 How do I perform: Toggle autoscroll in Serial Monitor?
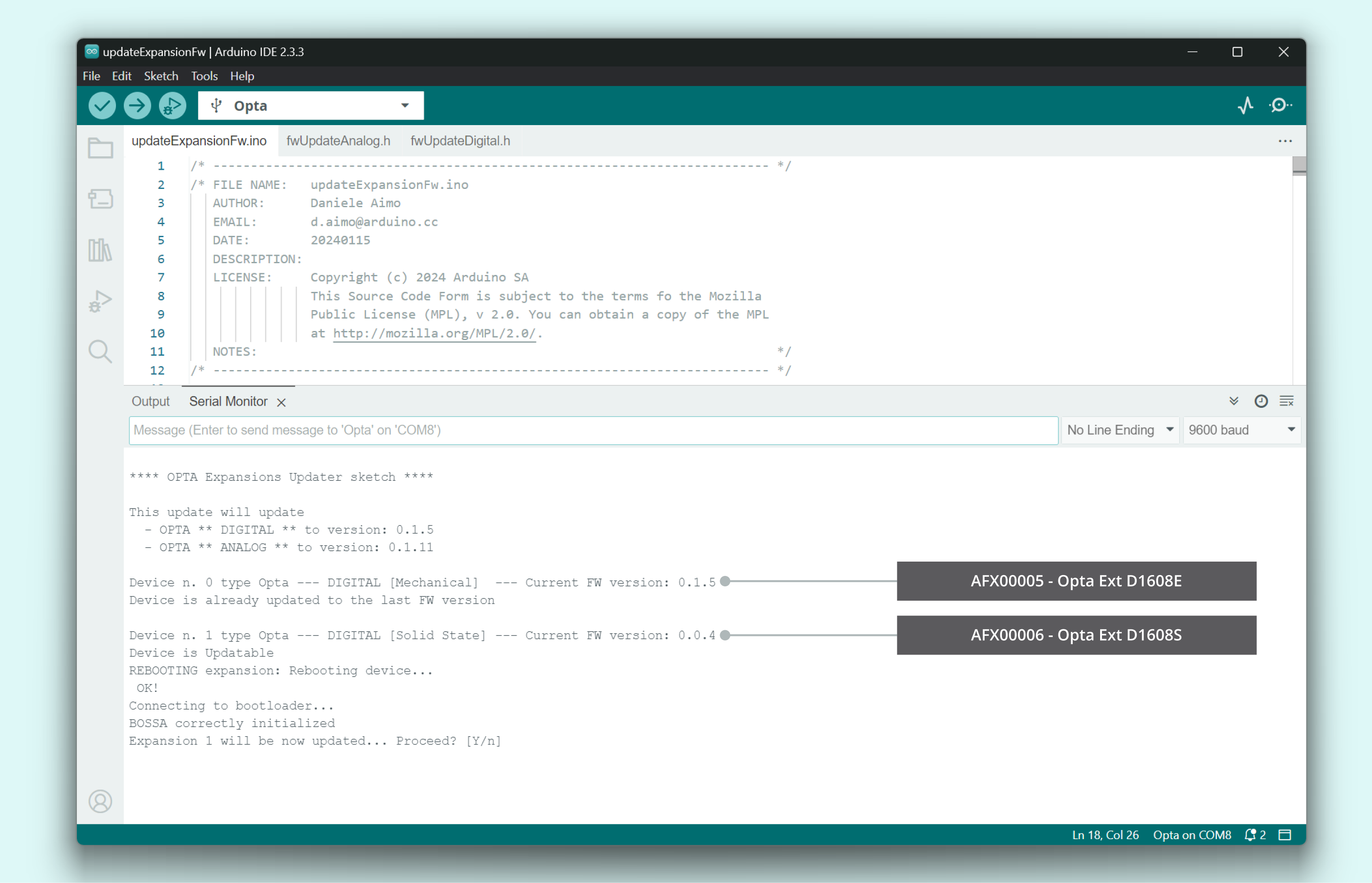point(1234,401)
